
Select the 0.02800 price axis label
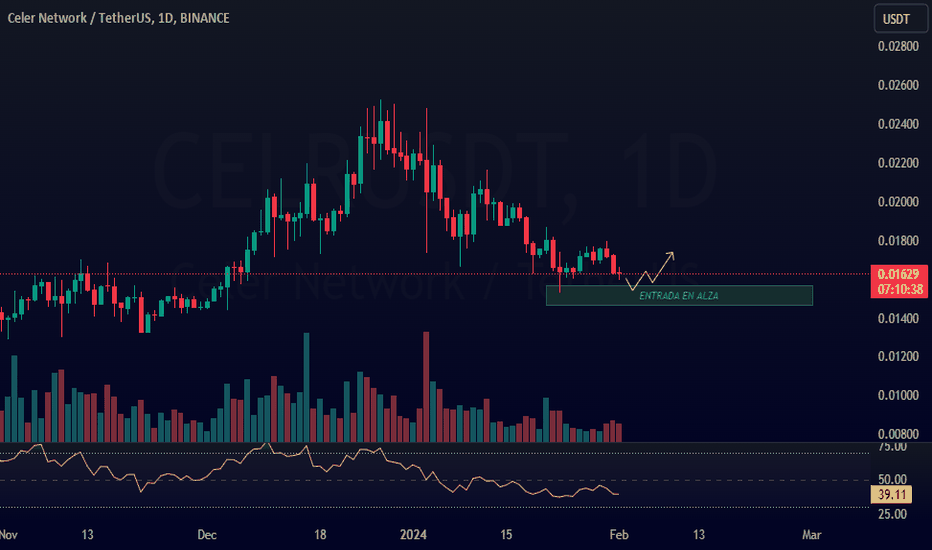click(898, 46)
